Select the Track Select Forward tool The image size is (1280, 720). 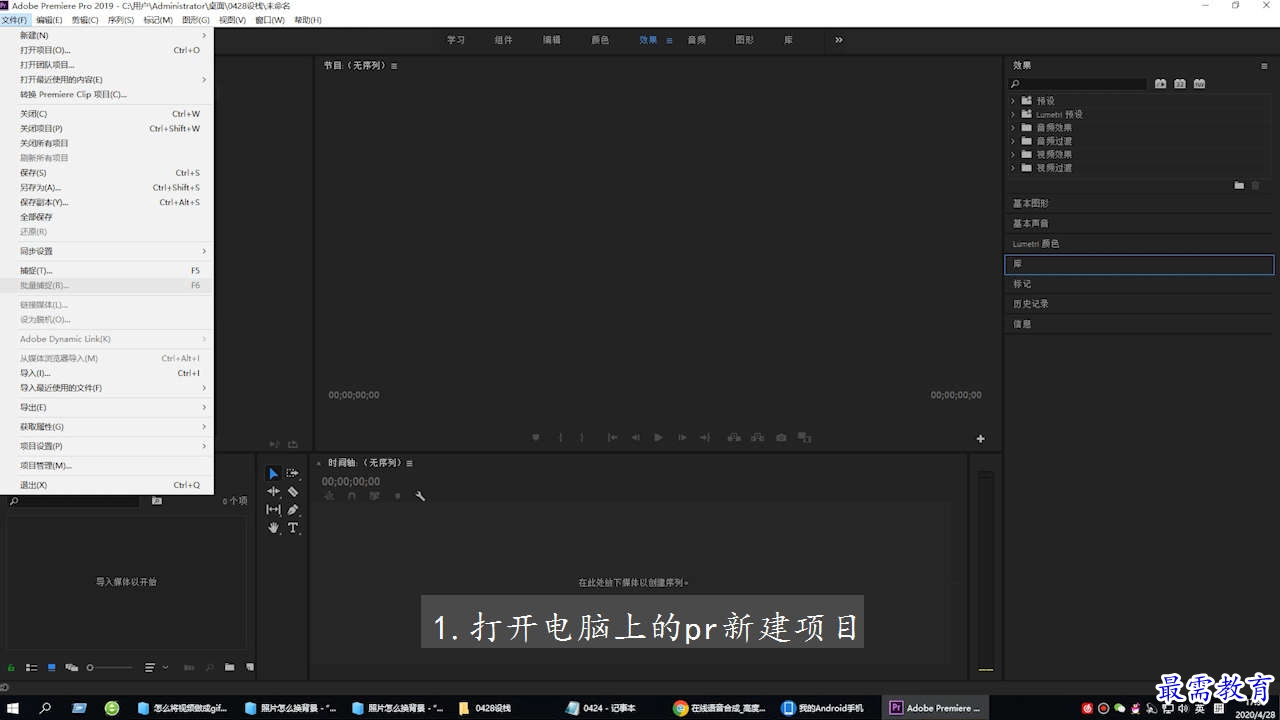293,473
